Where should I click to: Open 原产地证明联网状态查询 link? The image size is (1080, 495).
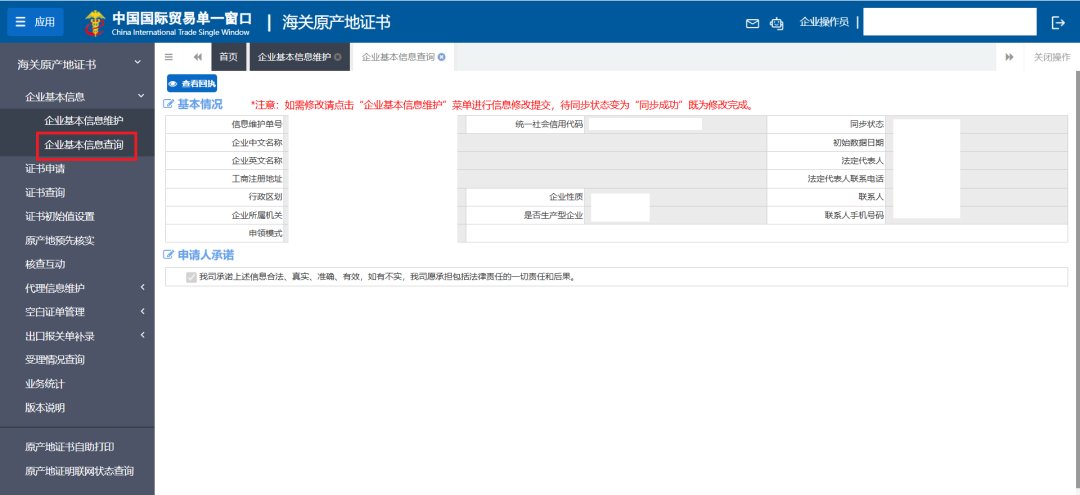coord(79,472)
